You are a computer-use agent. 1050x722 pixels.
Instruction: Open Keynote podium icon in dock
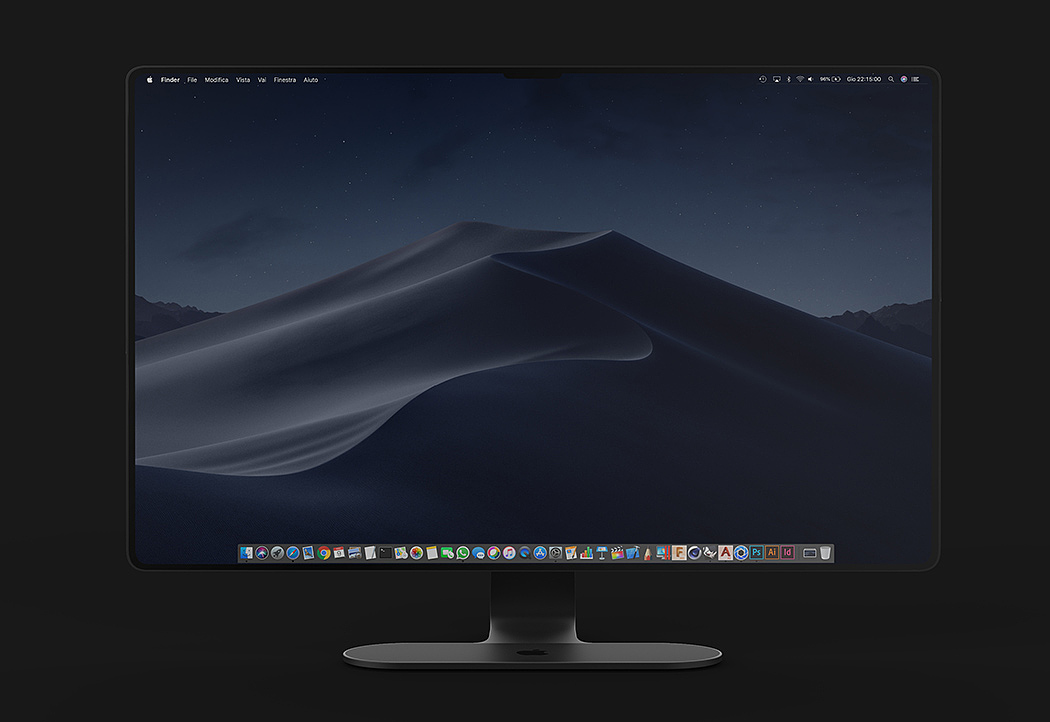pyautogui.click(x=601, y=553)
